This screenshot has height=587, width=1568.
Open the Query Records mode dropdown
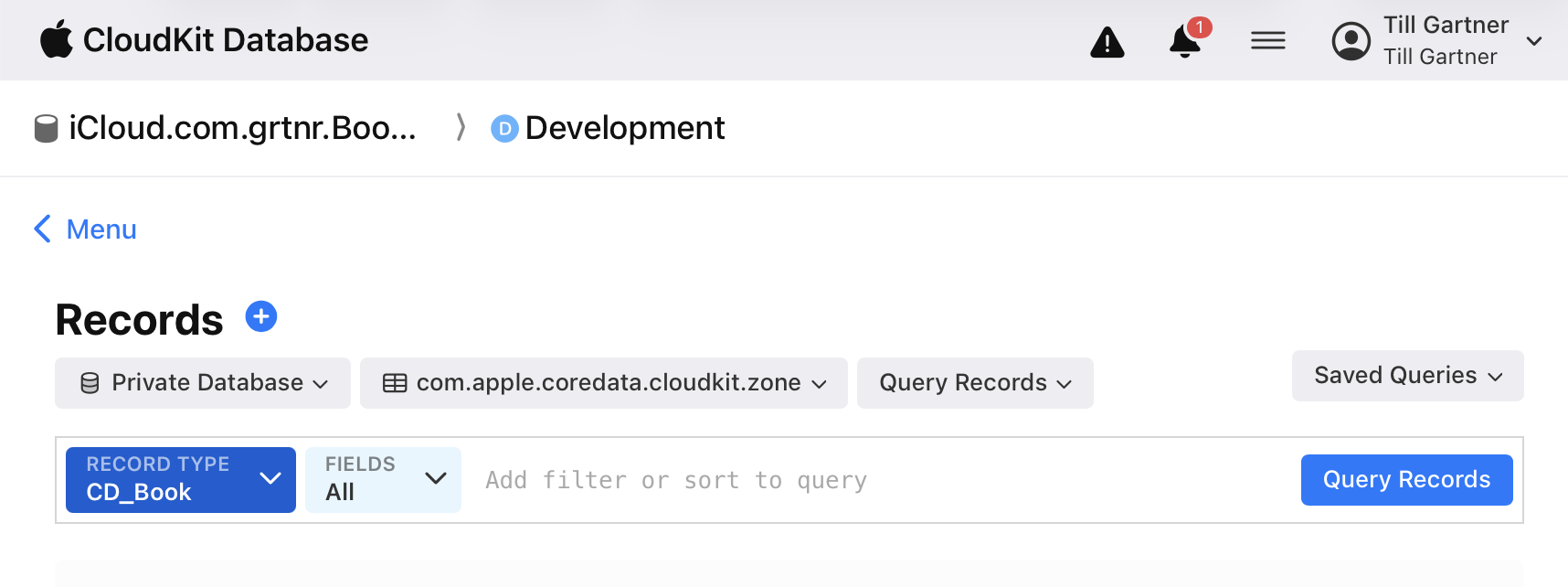point(974,383)
